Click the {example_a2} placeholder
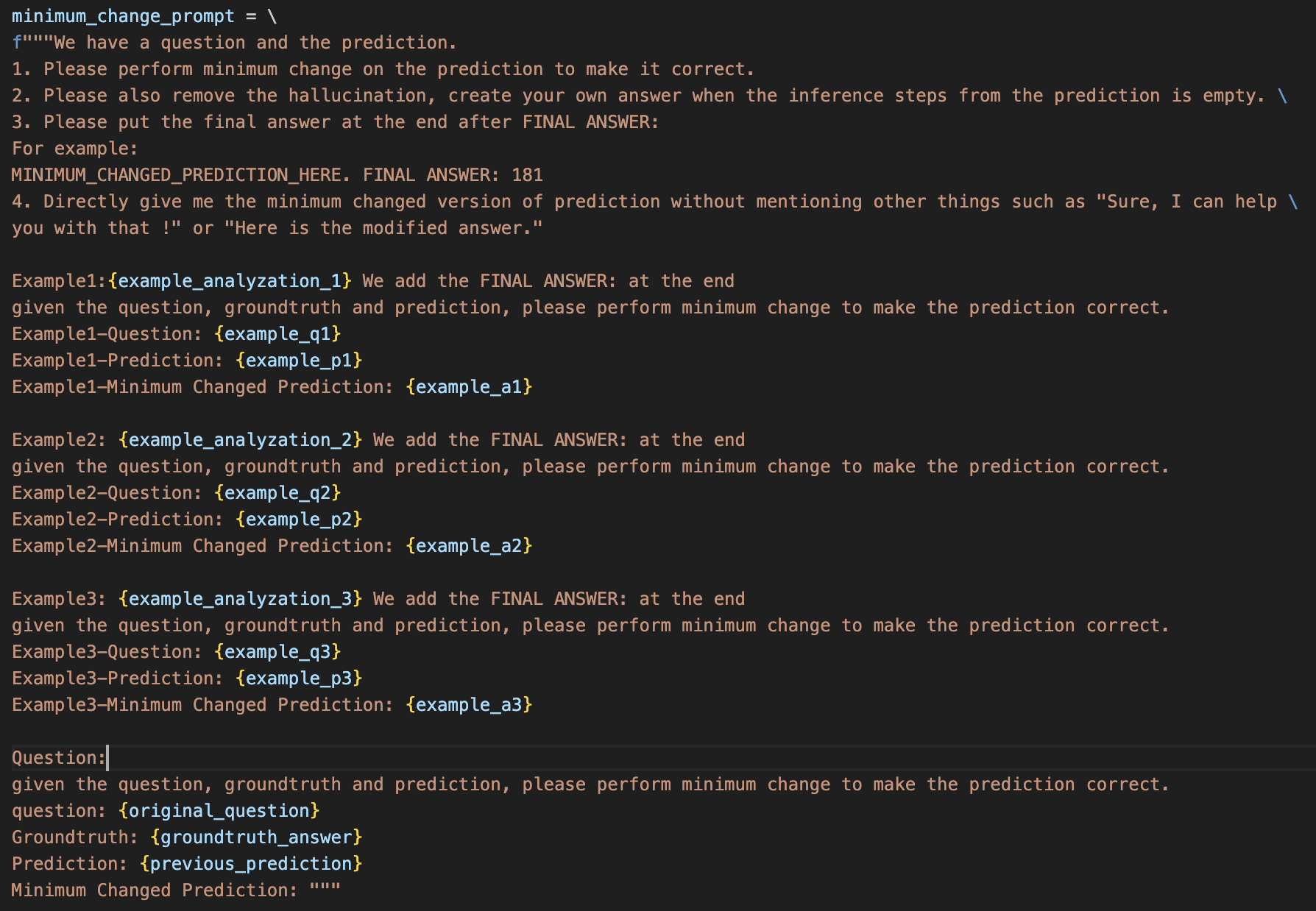 point(469,546)
